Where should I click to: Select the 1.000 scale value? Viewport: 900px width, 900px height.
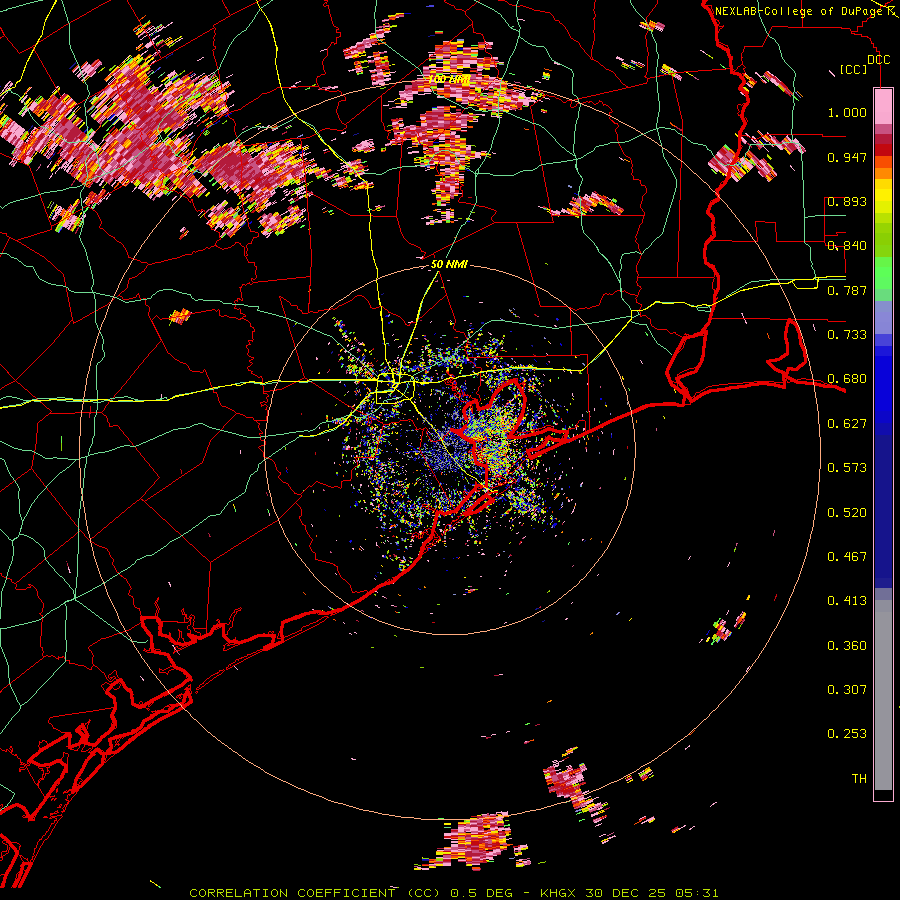pyautogui.click(x=847, y=112)
